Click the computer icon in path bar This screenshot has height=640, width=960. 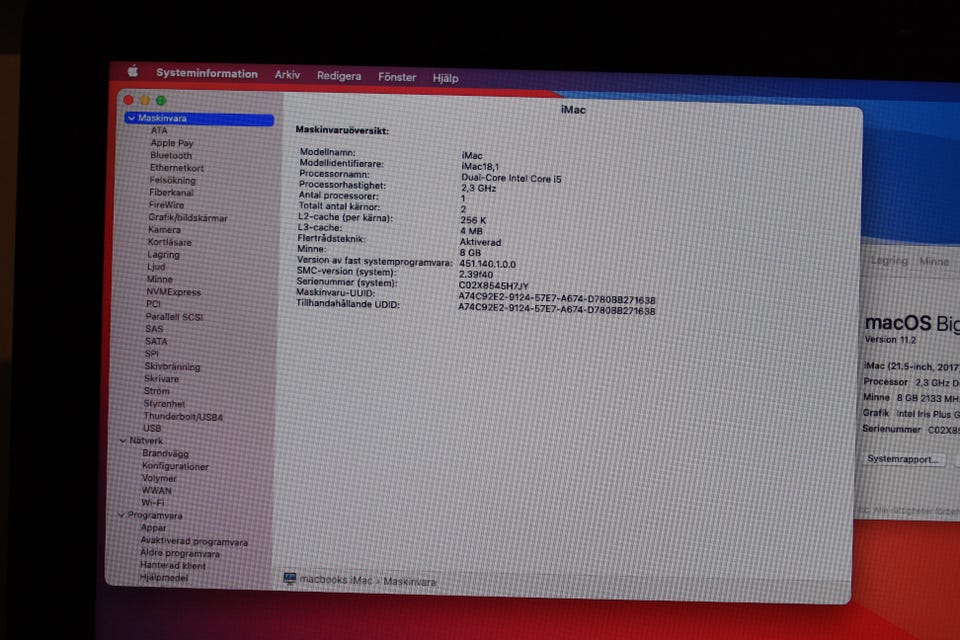pyautogui.click(x=290, y=579)
